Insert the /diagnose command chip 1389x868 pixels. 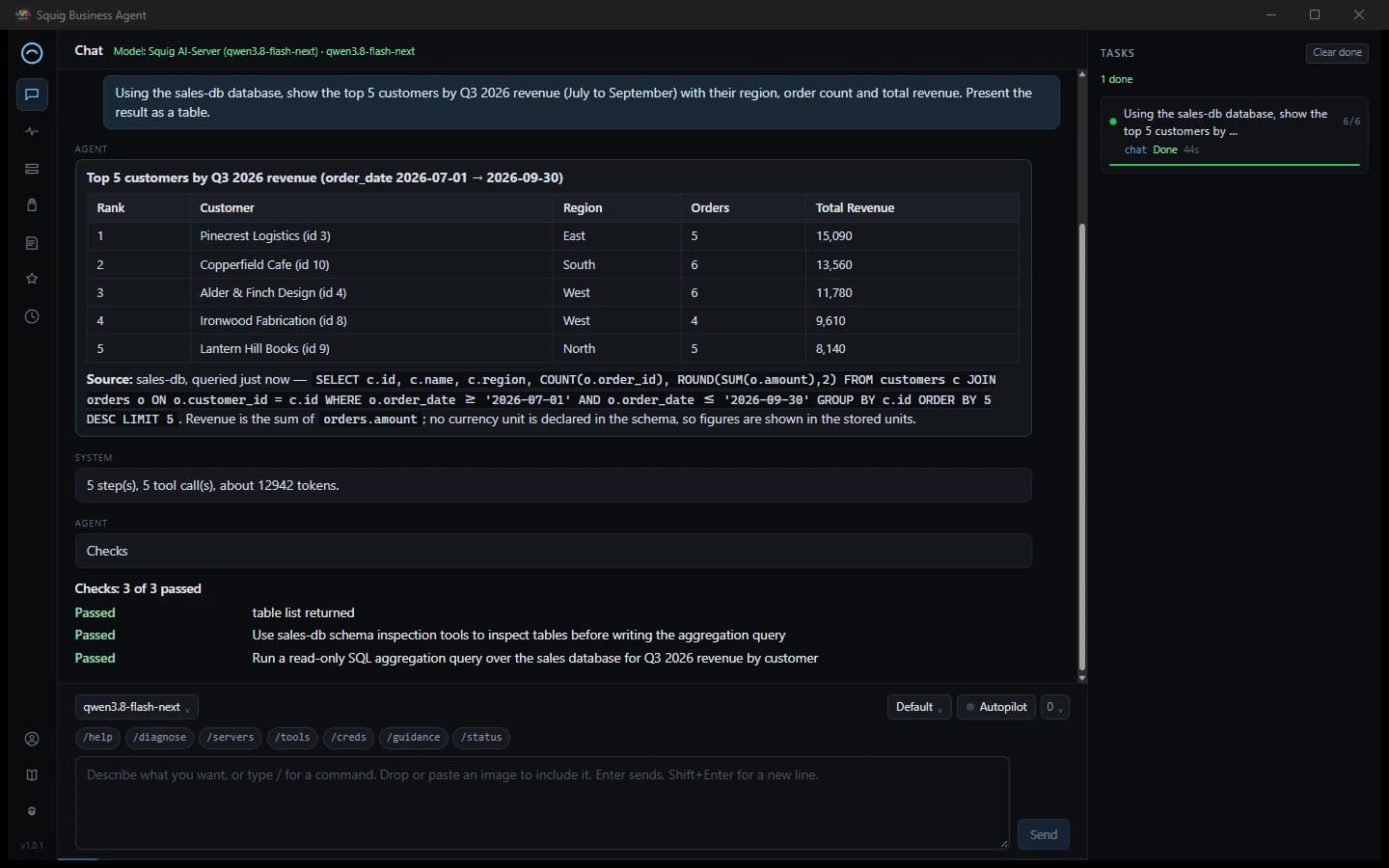(x=160, y=738)
